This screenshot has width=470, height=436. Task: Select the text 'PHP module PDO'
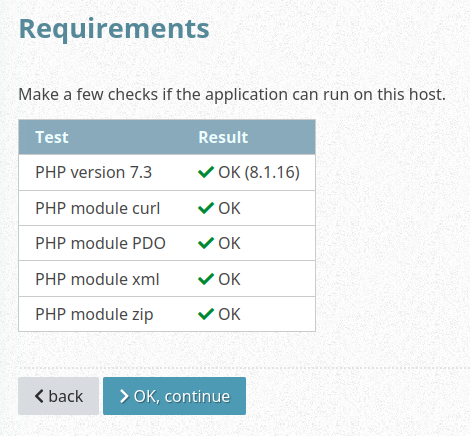[x=100, y=243]
